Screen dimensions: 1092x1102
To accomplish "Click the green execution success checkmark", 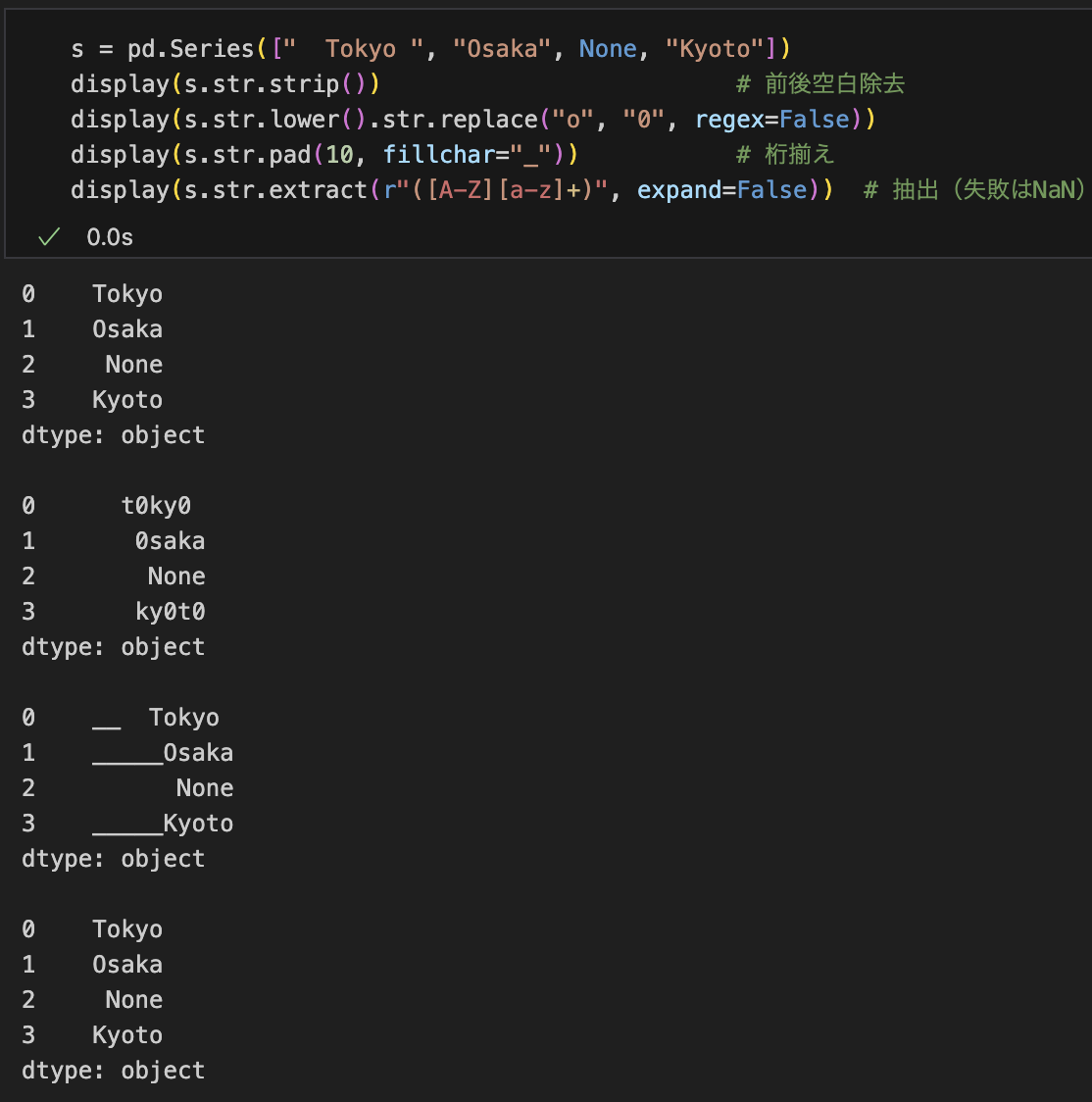I will pos(49,237).
